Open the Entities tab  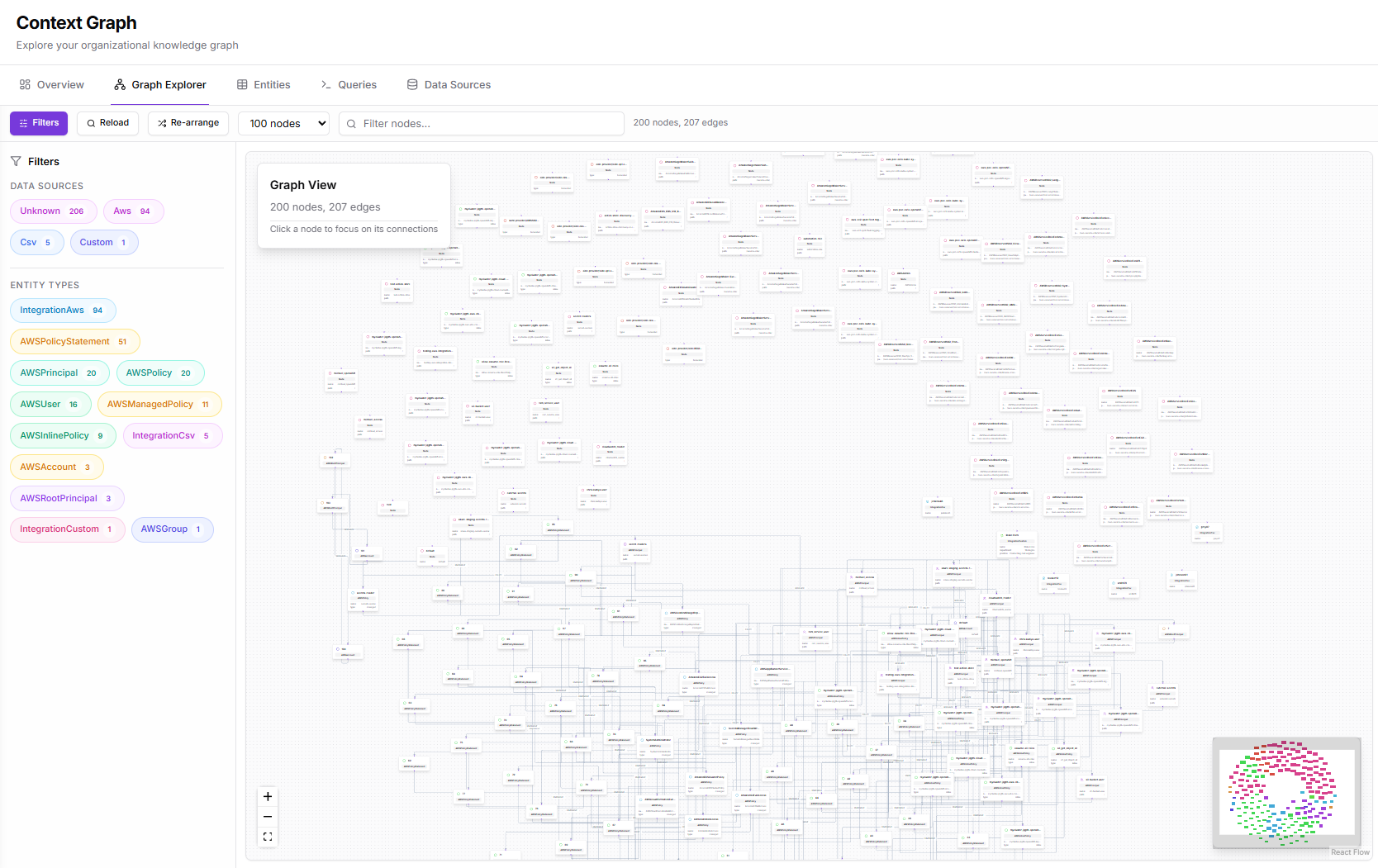pyautogui.click(x=264, y=85)
